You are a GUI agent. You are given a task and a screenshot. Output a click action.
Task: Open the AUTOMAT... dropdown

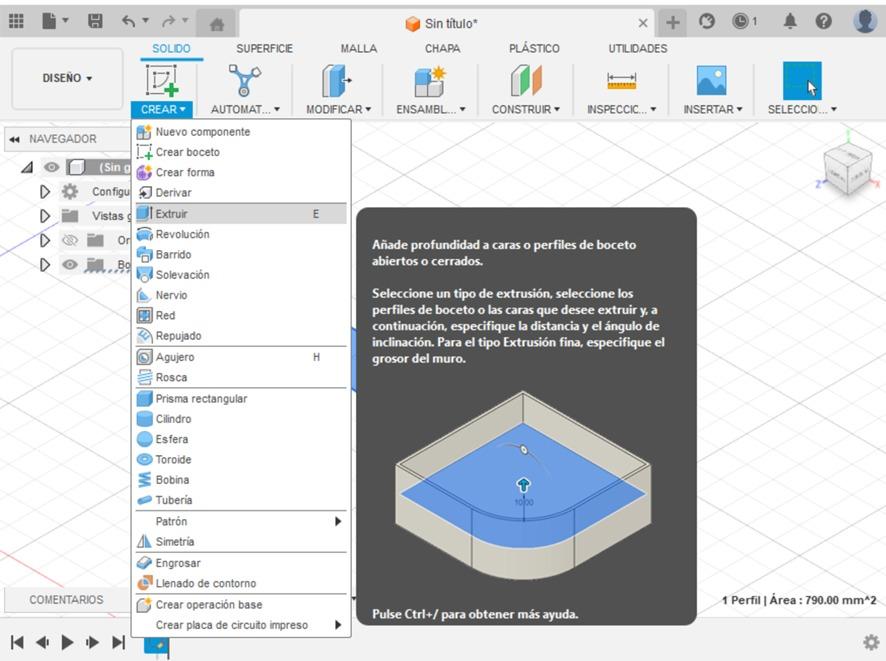tap(245, 109)
